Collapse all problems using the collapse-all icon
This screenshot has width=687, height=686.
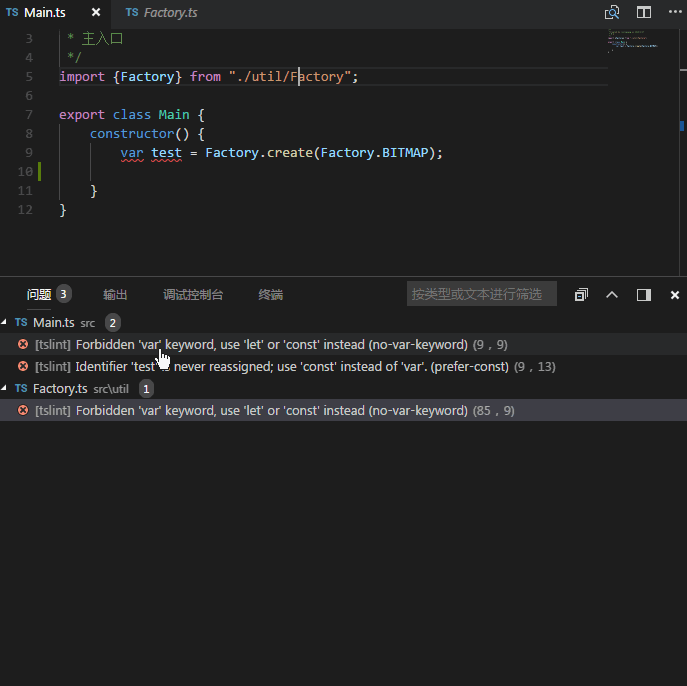[x=581, y=295]
